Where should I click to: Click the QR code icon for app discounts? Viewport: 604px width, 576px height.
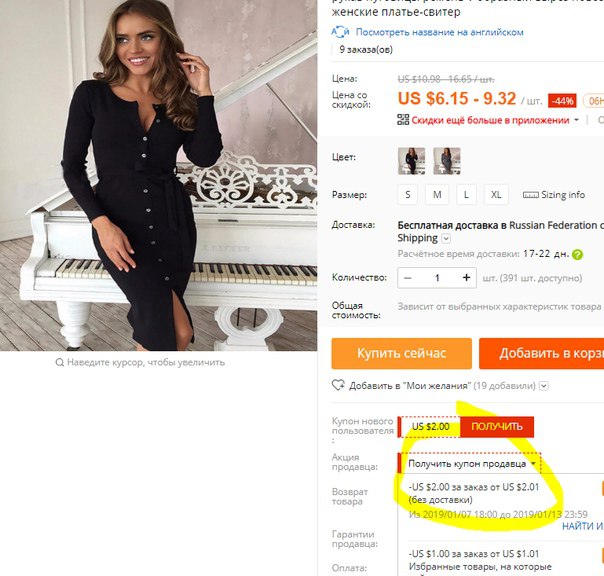403,119
